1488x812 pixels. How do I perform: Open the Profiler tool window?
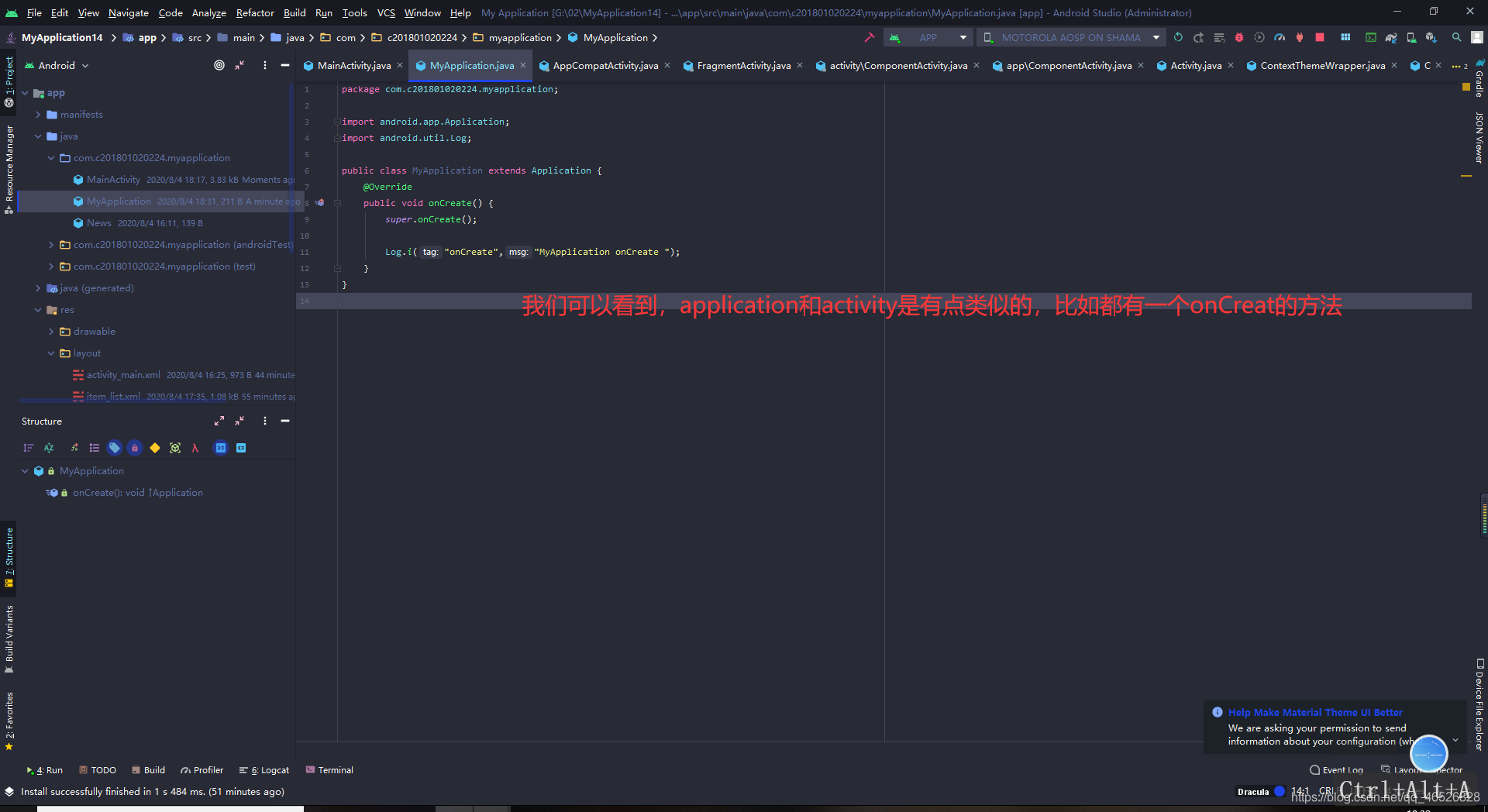(x=202, y=770)
